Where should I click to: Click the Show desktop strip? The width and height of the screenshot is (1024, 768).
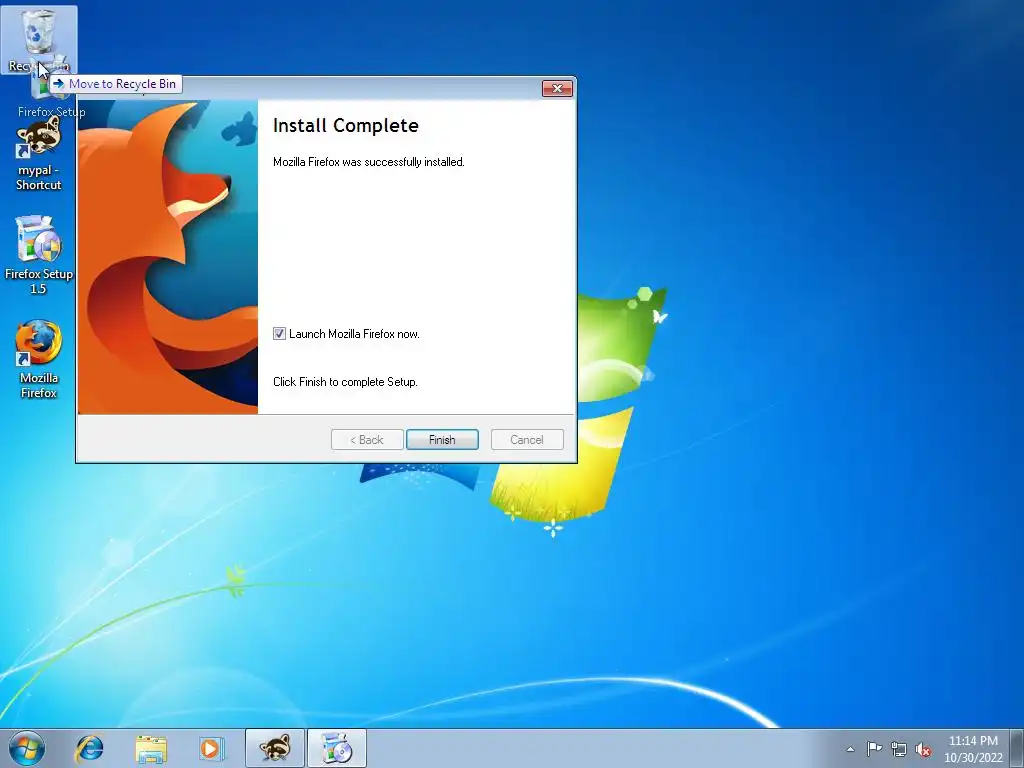1017,748
